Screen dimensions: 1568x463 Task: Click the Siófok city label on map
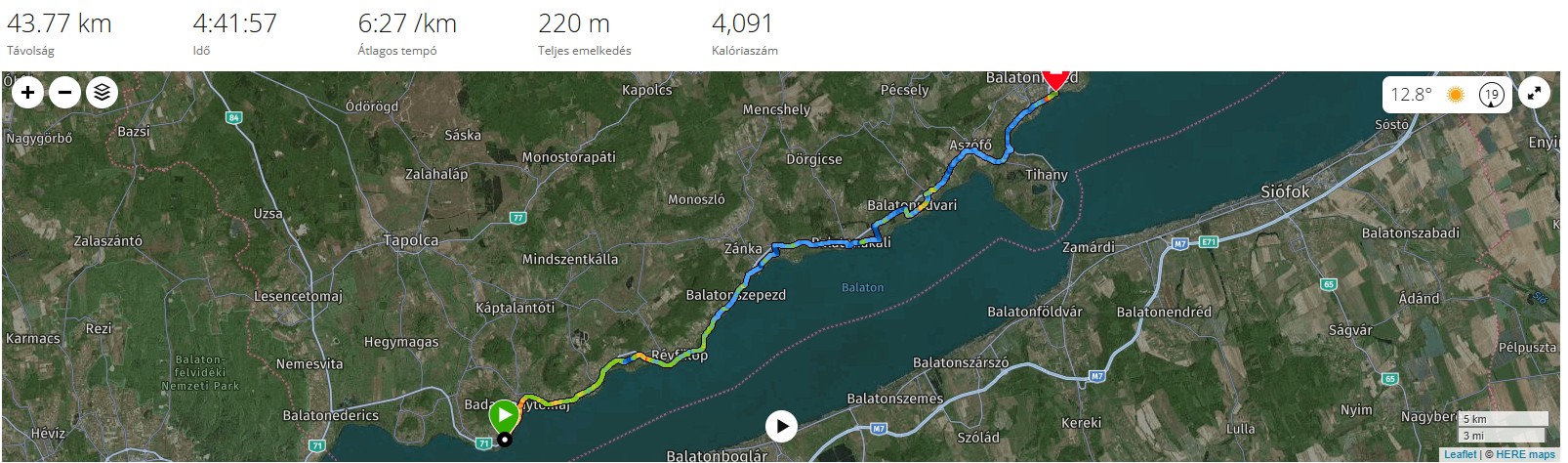(1285, 192)
